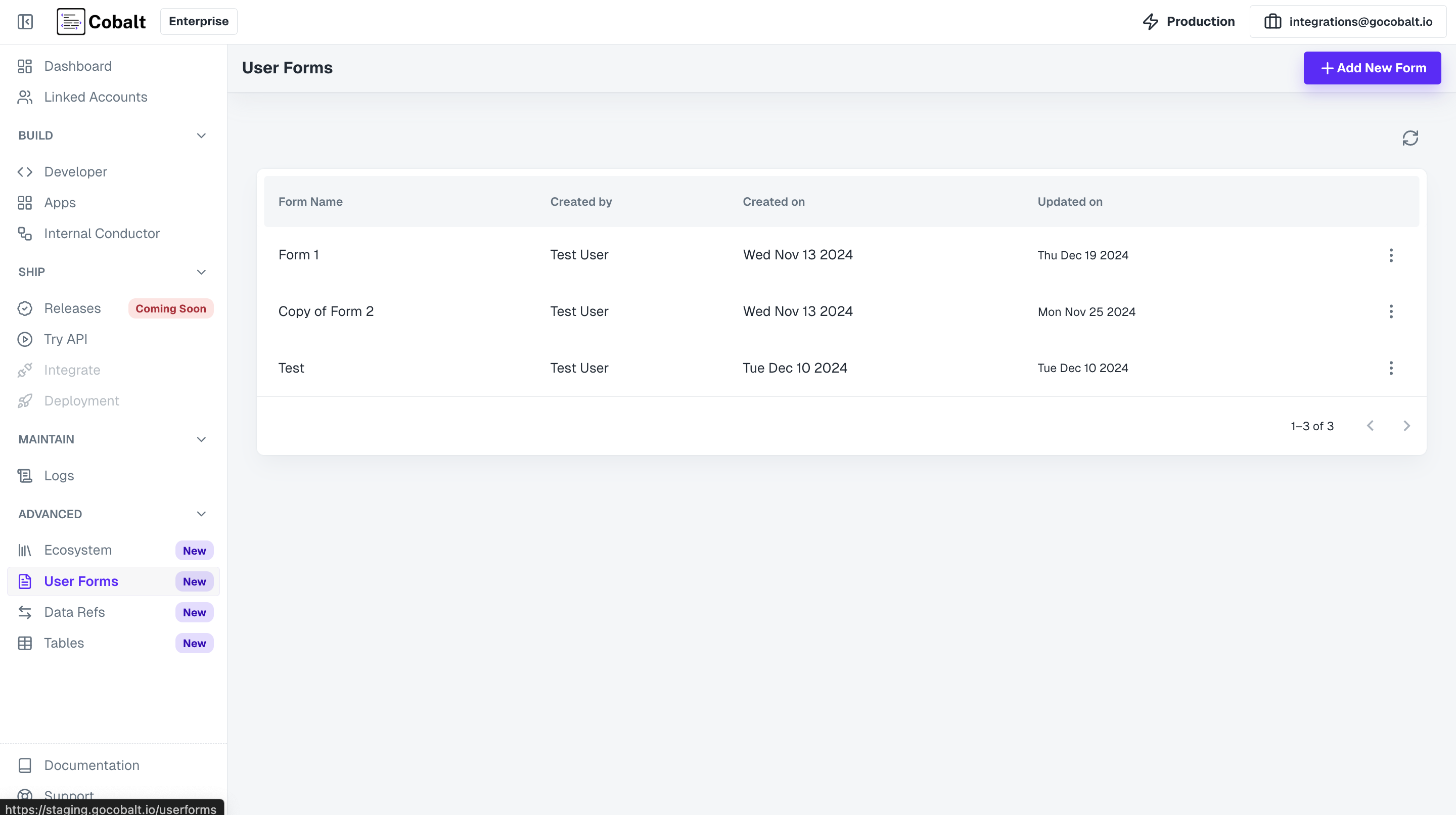Open Internal Conductor from the sidebar
The height and width of the screenshot is (815, 1456).
pyautogui.click(x=102, y=233)
